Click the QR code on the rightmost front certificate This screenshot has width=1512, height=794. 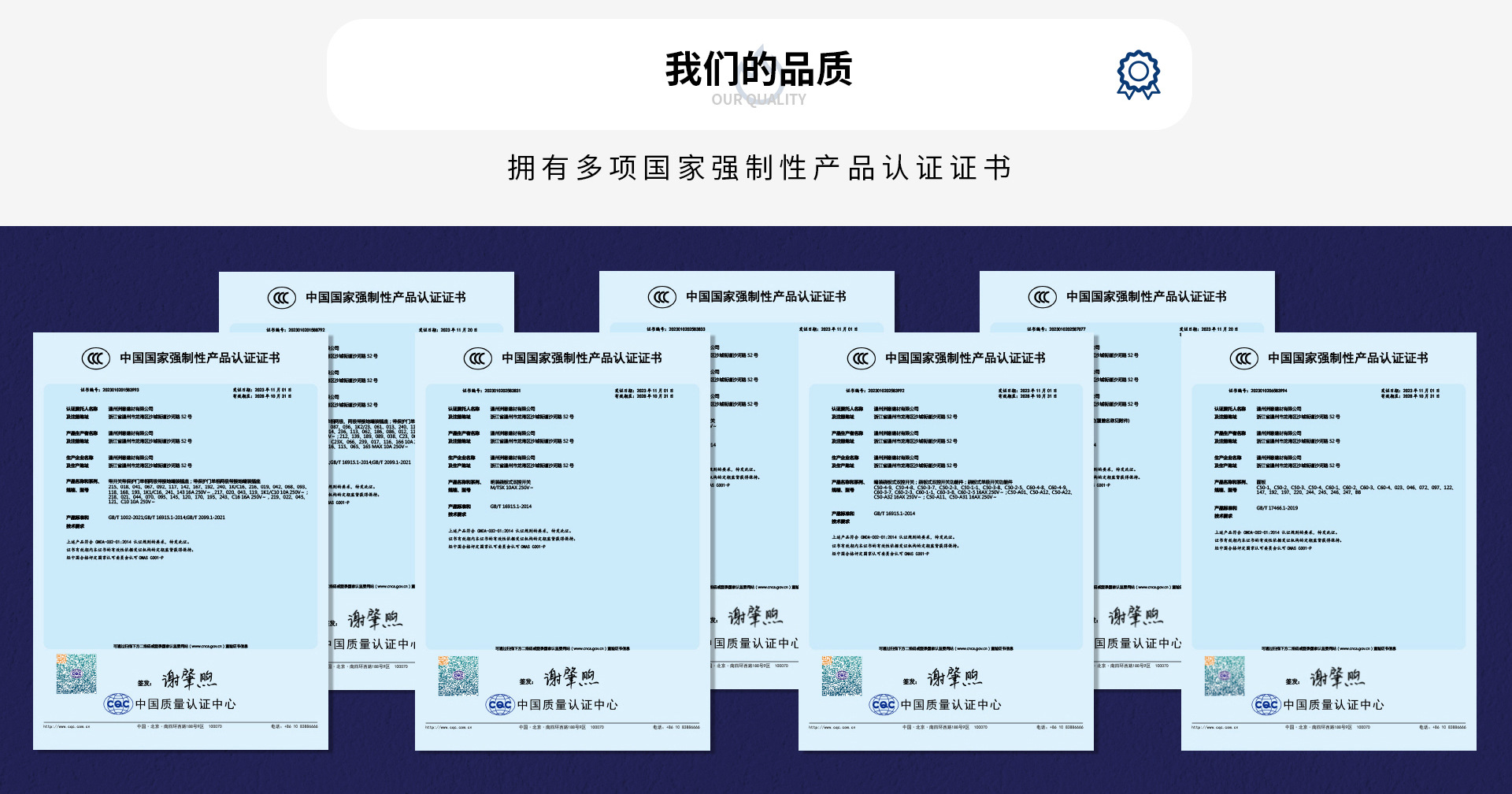point(1225,675)
